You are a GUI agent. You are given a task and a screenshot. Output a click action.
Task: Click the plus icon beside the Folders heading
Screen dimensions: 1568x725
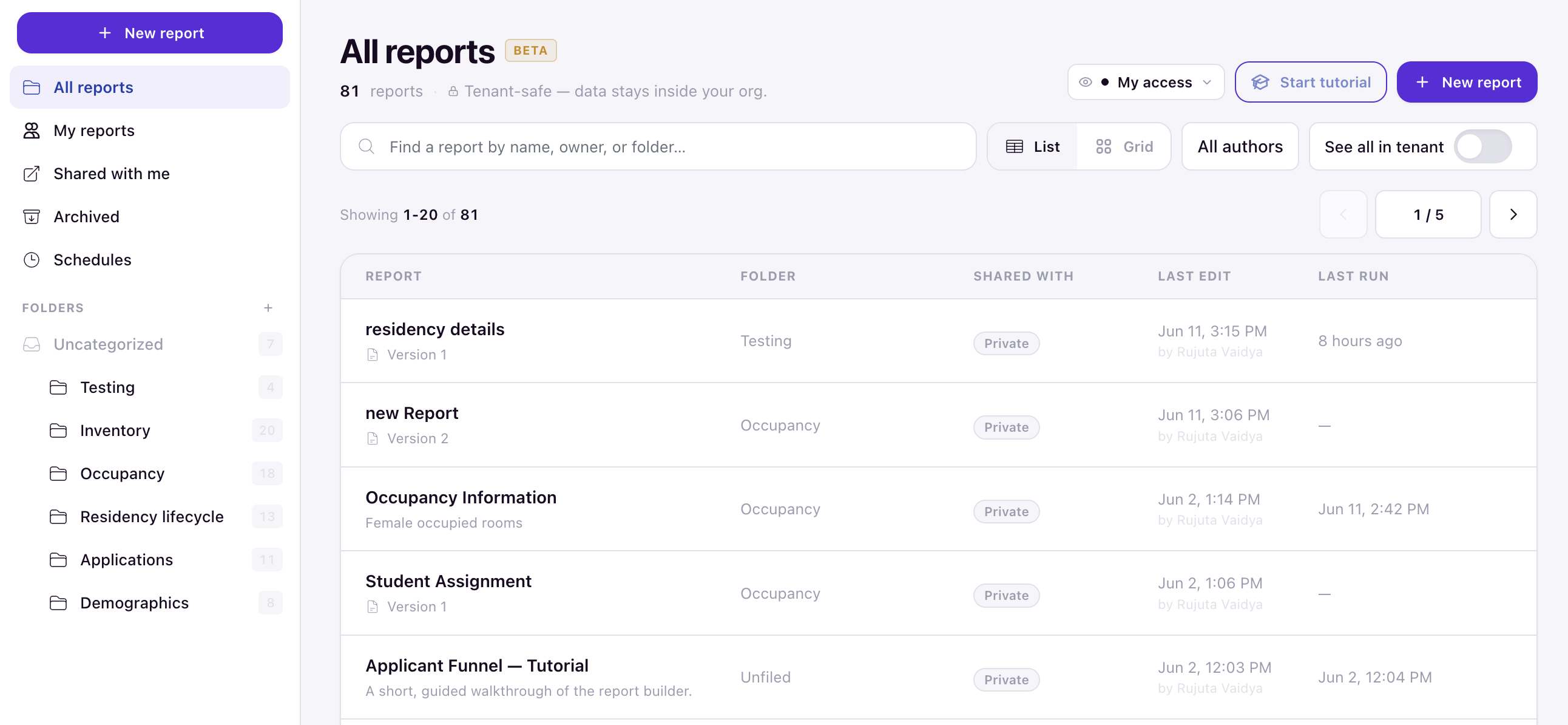(268, 308)
